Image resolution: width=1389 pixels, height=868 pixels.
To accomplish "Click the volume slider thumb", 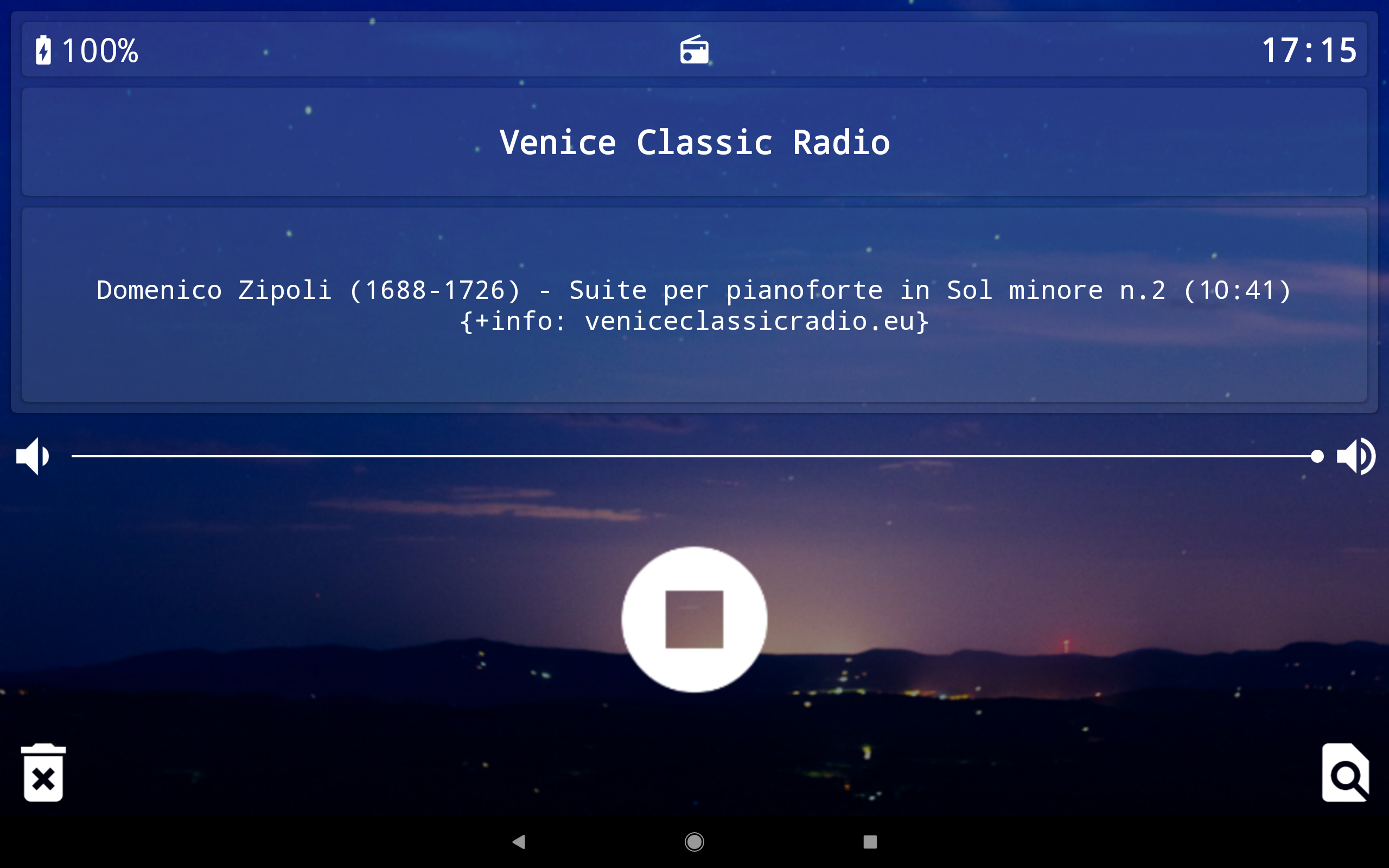I will [1317, 456].
